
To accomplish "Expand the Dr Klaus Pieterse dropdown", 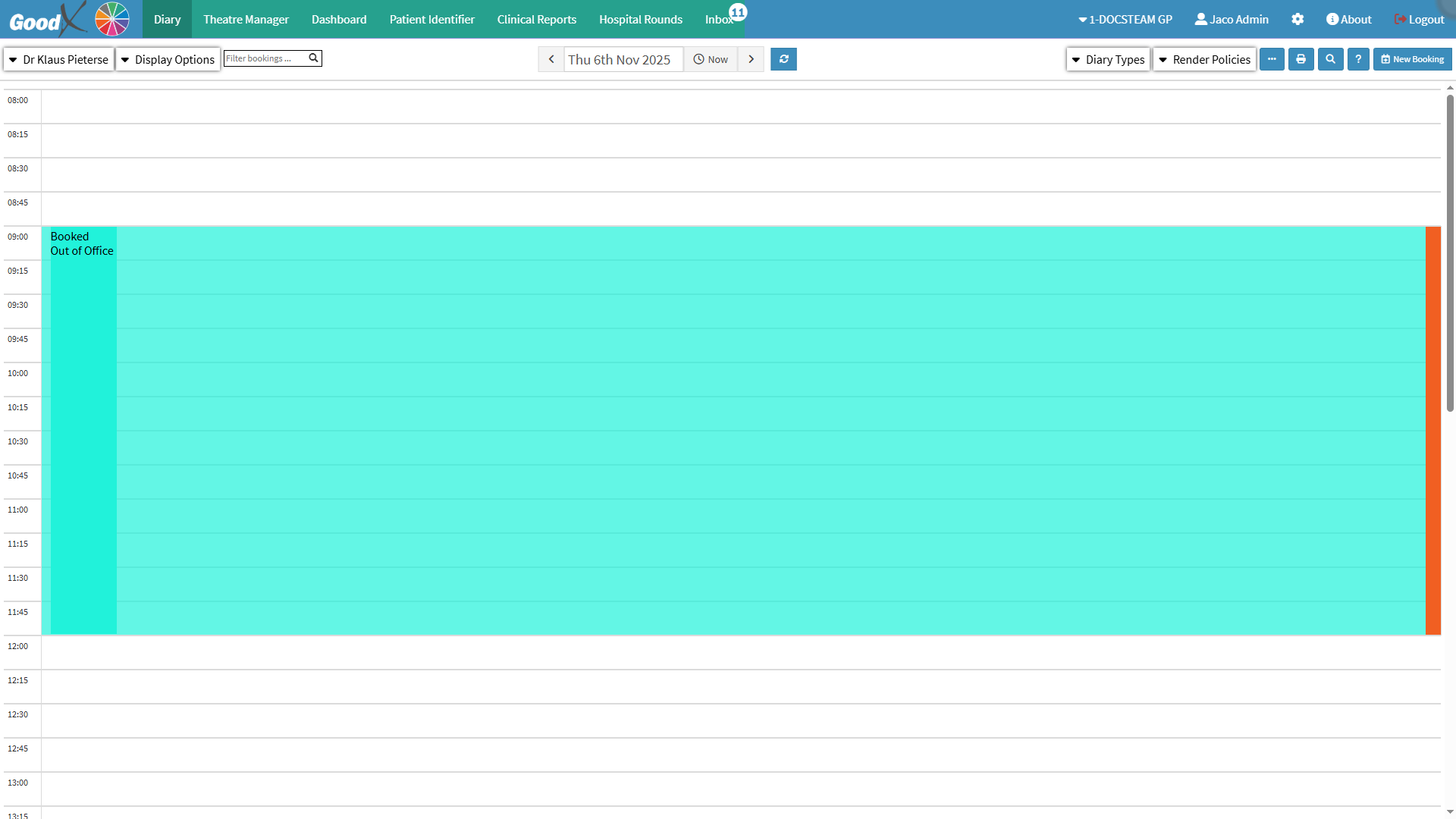I will 59,59.
